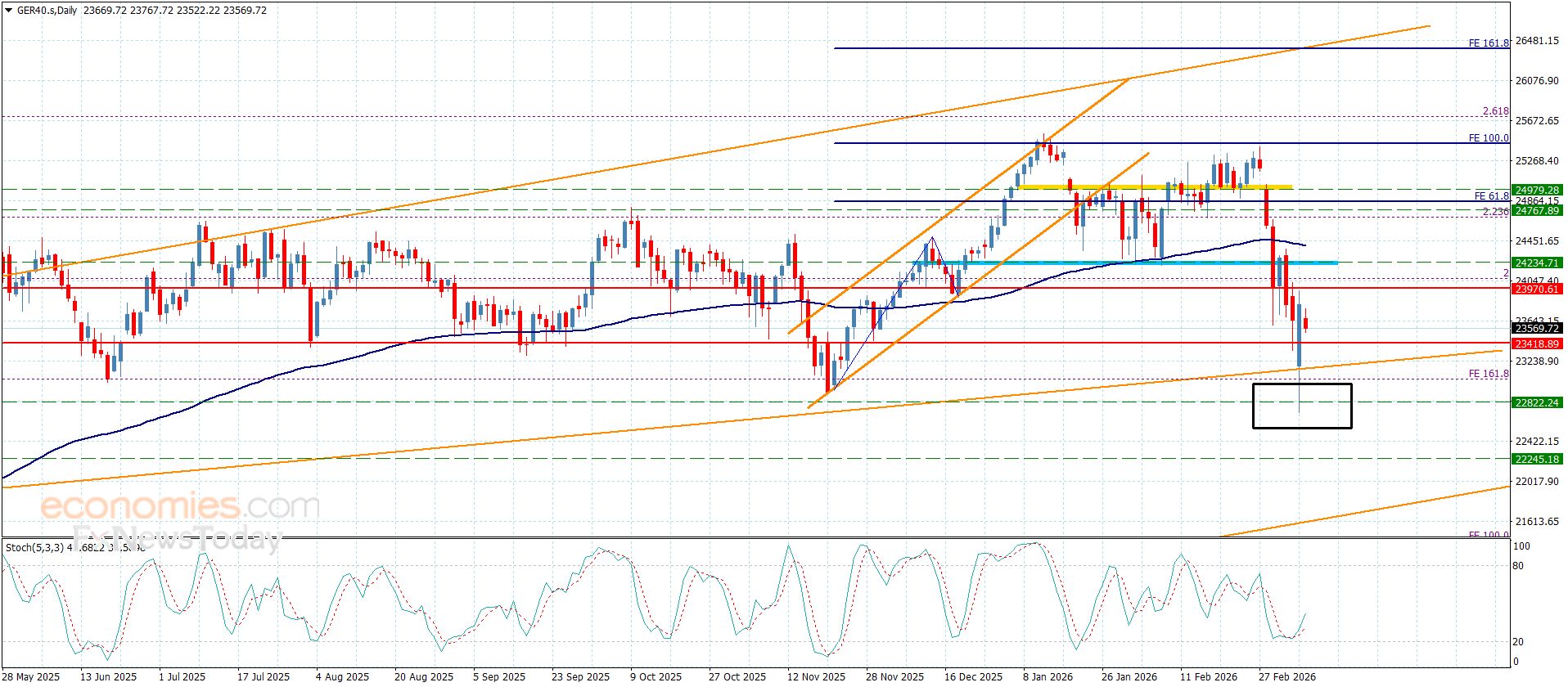Click the top FE 161.8 label

pos(1488,43)
